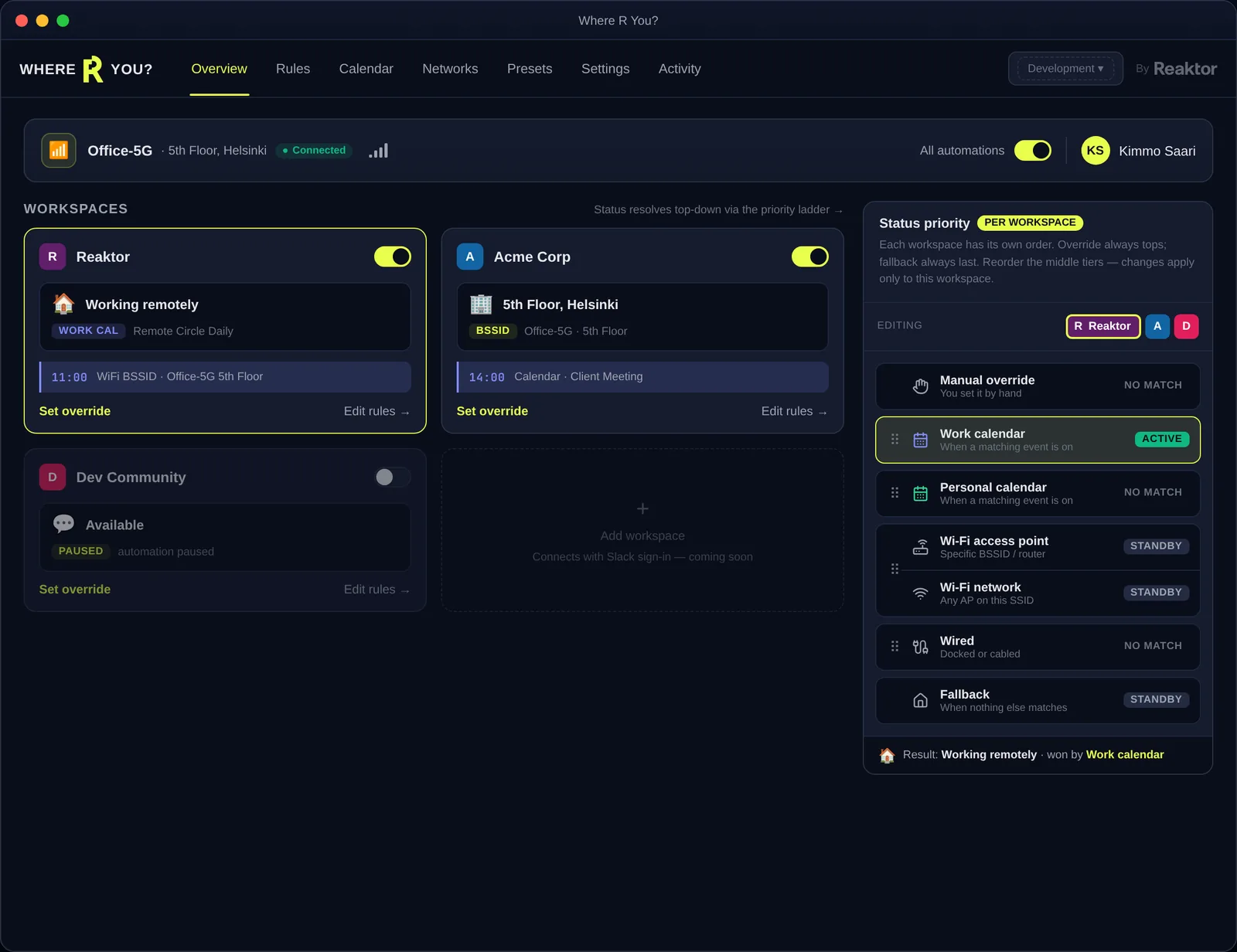
Task: Click the 11:00 WiFi BSSID event row
Action: pos(225,377)
